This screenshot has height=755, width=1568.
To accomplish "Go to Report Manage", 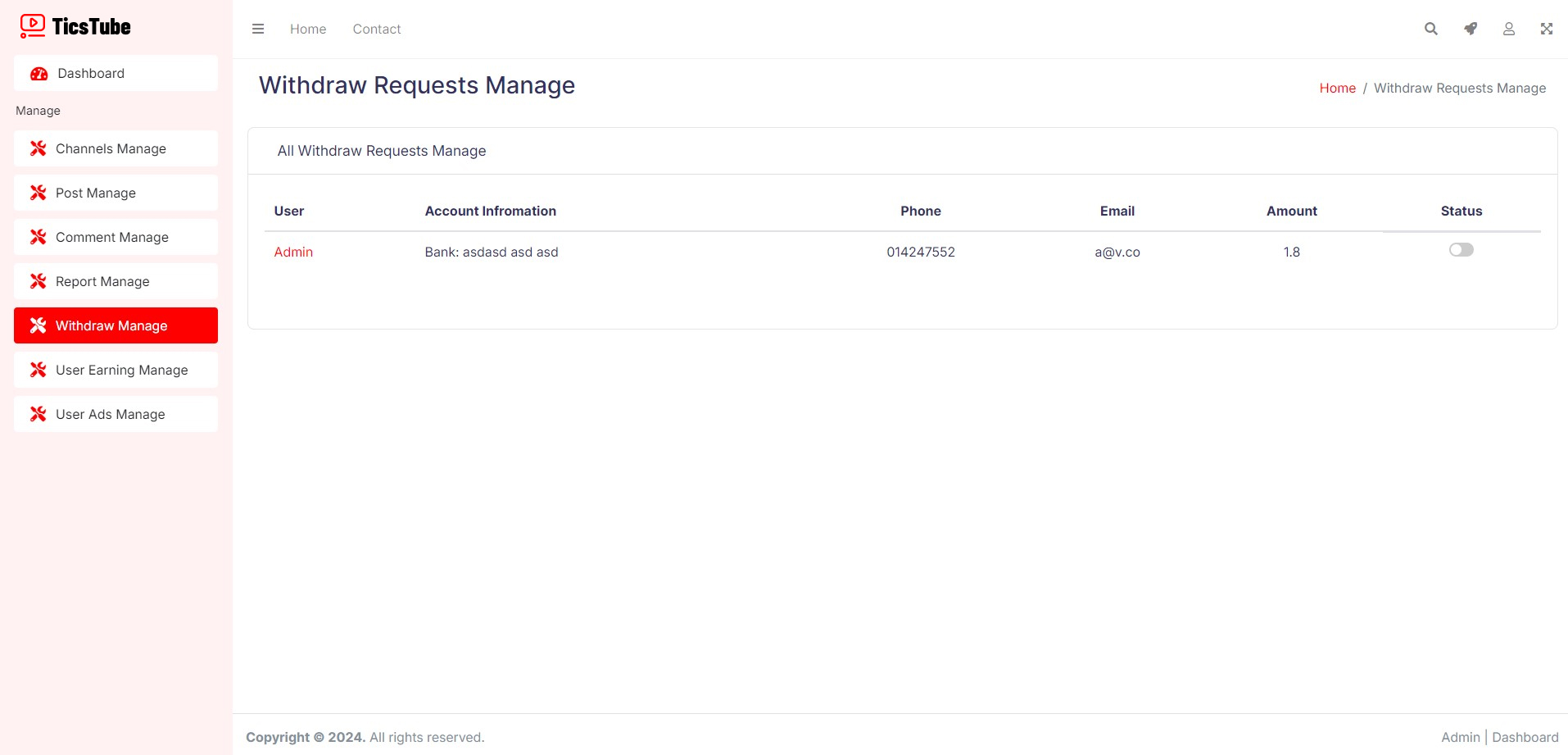I will click(102, 281).
